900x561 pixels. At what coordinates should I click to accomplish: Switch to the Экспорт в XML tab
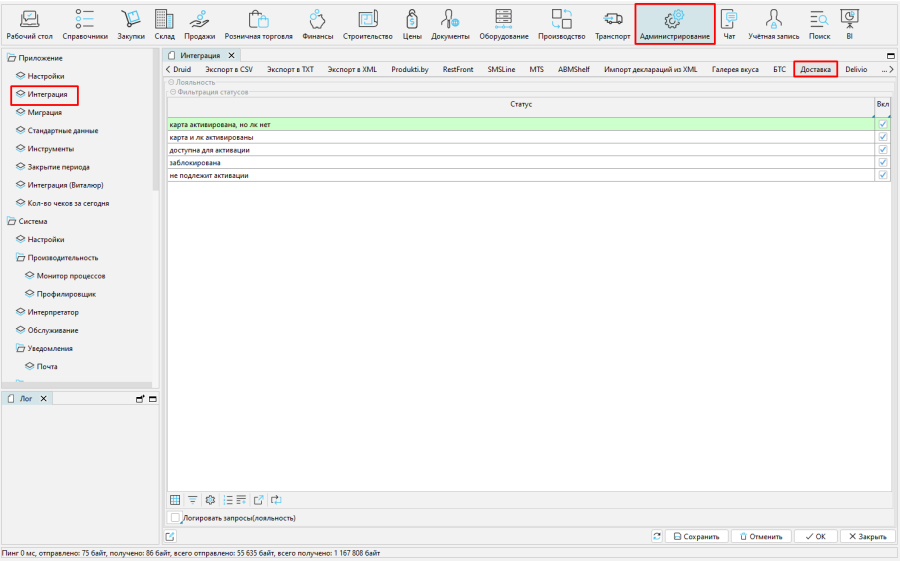tap(352, 69)
